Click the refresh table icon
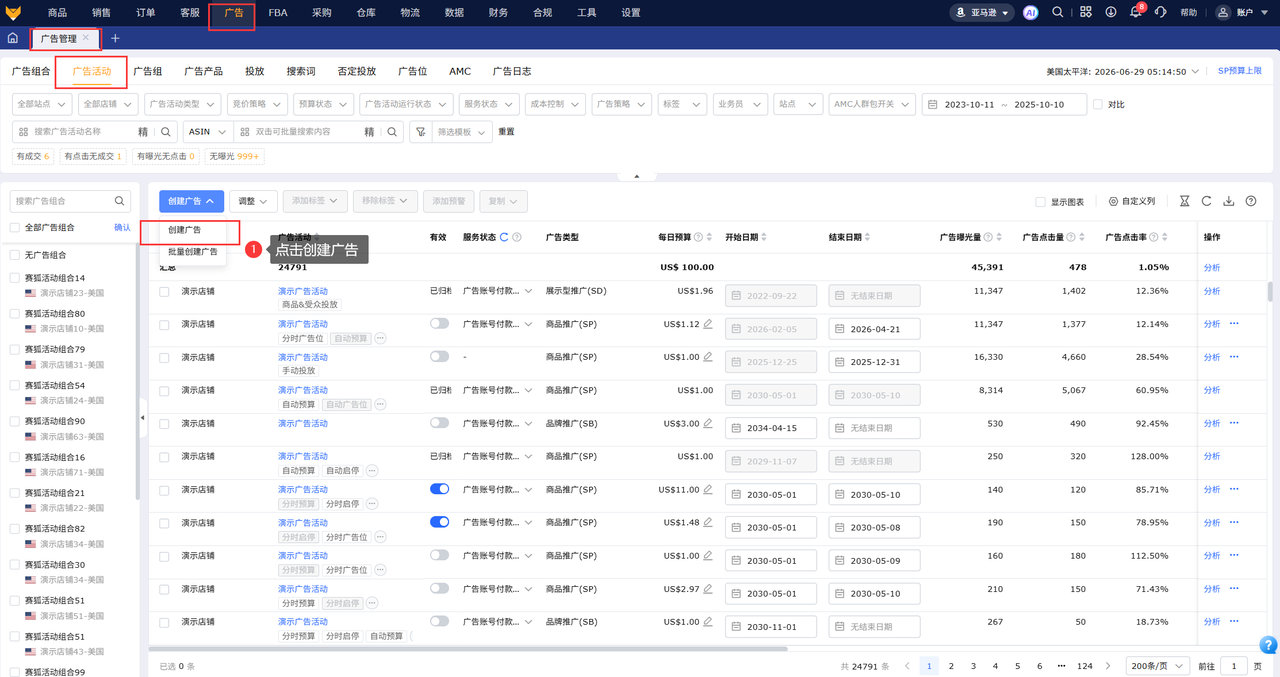Image resolution: width=1280 pixels, height=677 pixels. point(1207,201)
